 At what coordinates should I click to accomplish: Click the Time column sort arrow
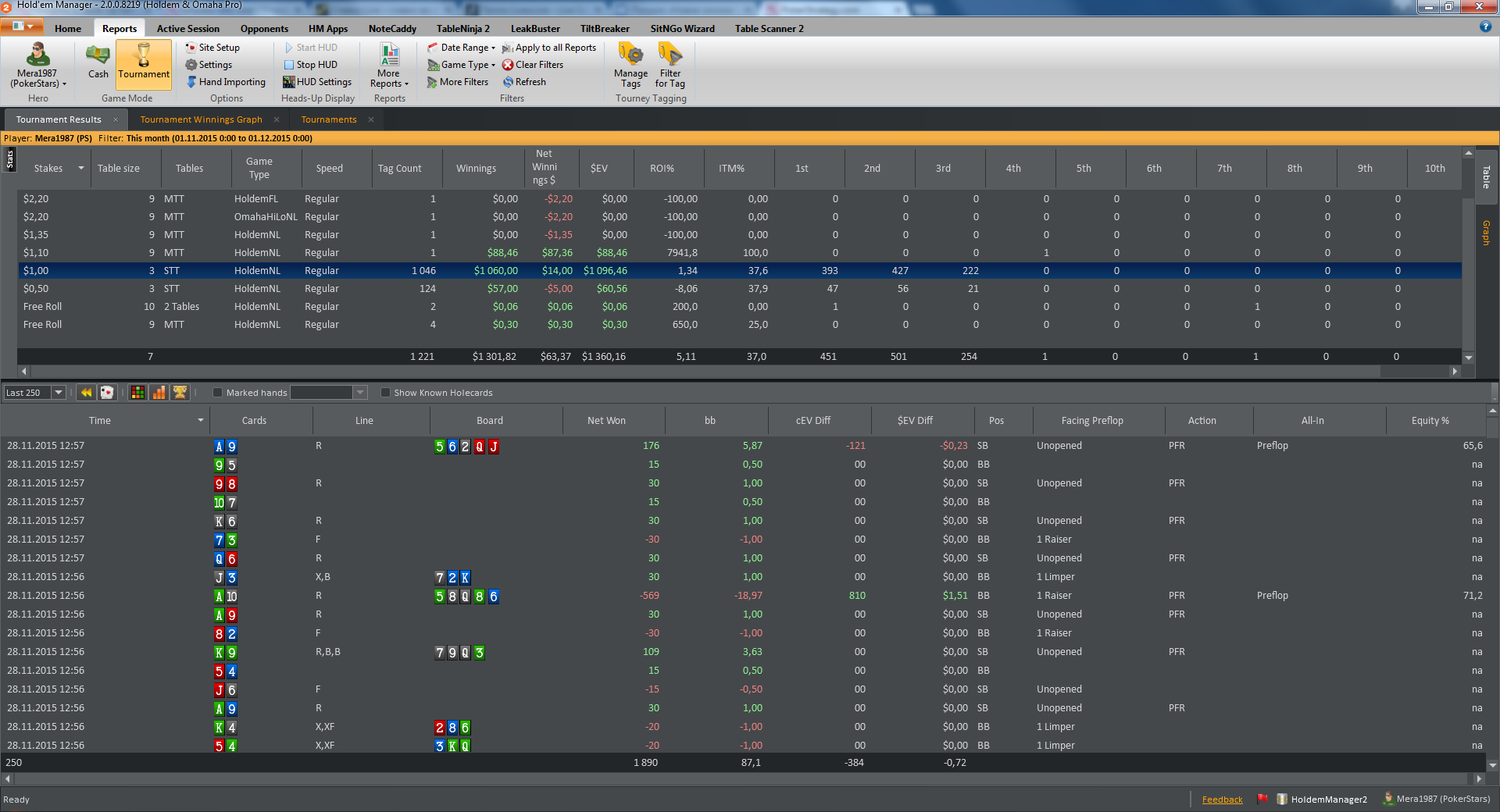[201, 420]
